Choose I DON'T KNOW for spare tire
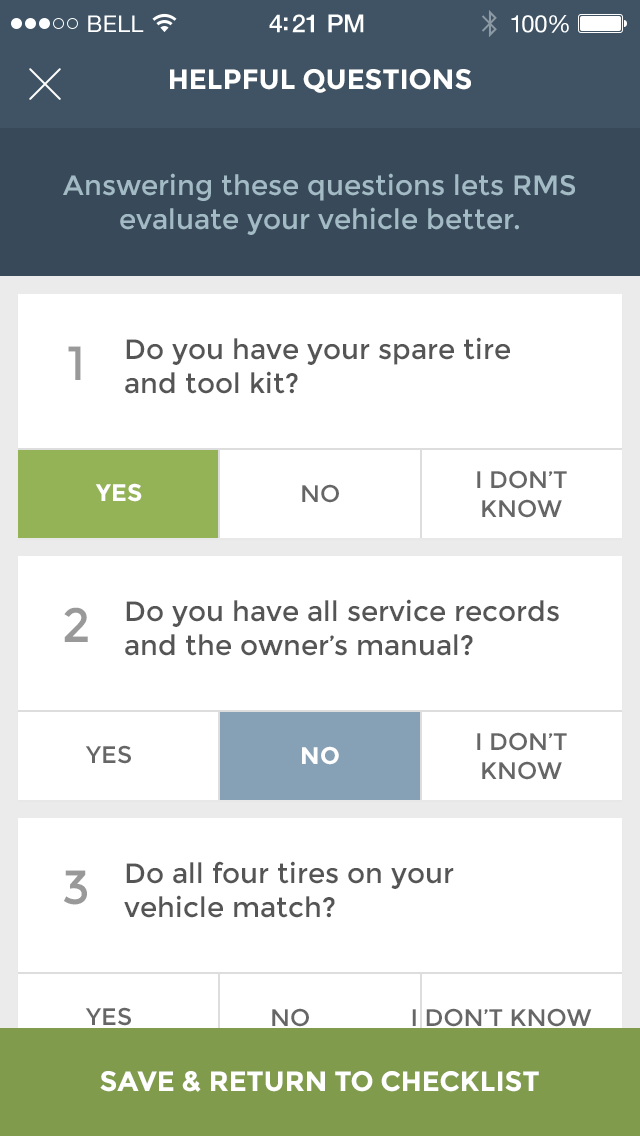The height and width of the screenshot is (1136, 640). tap(521, 494)
